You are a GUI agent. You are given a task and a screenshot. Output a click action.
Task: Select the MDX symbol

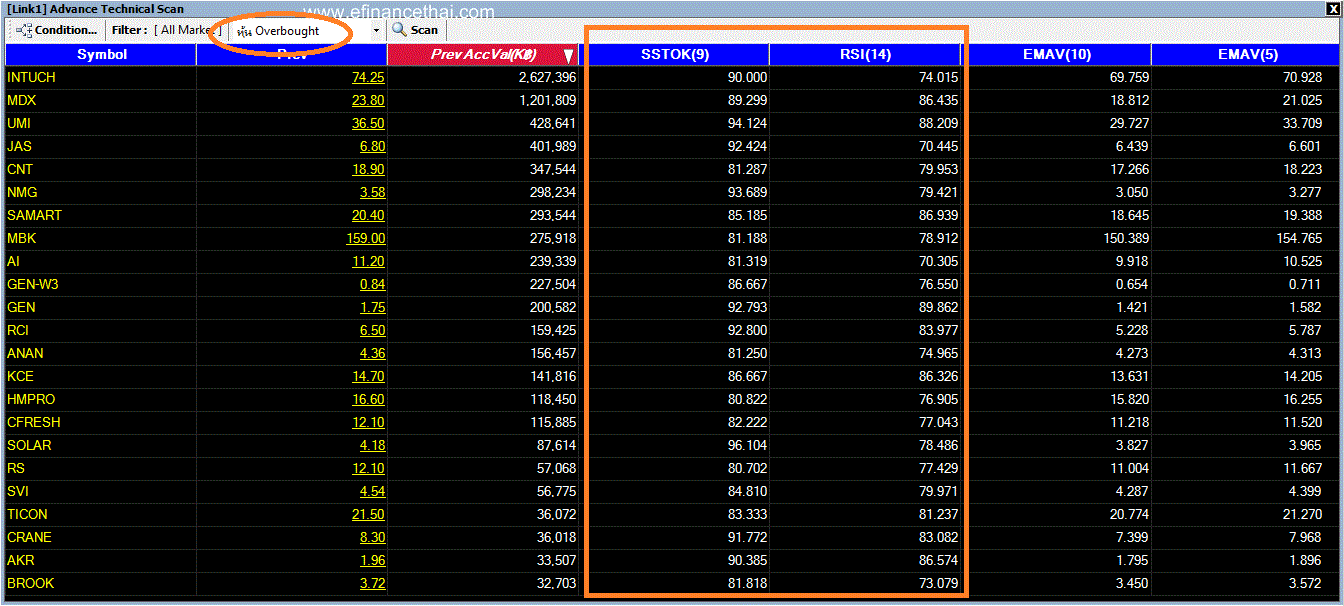[21, 100]
